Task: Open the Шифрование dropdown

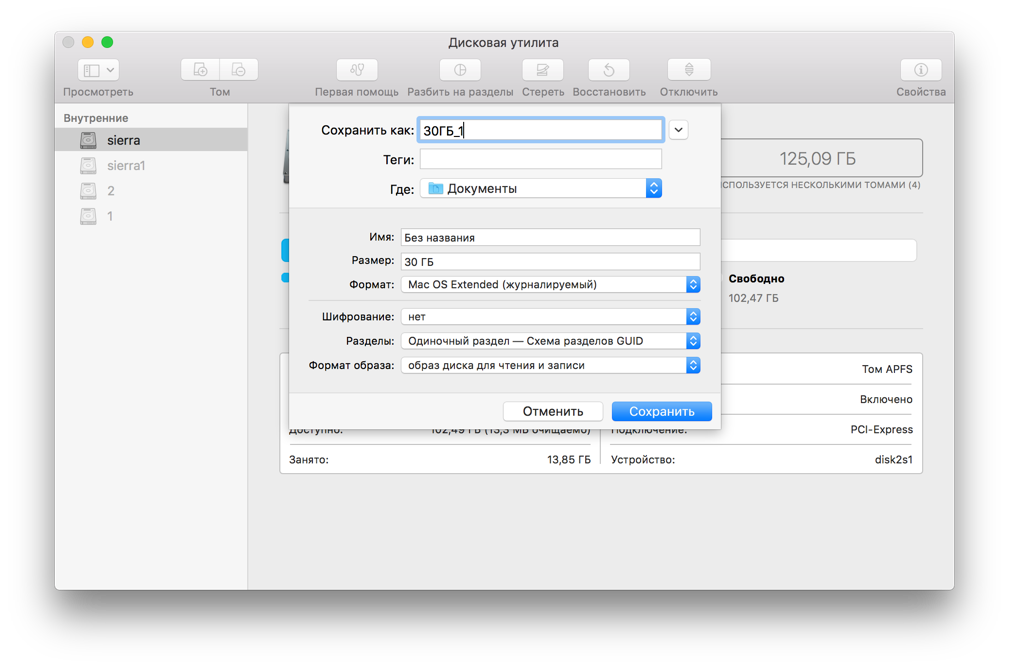Action: (691, 316)
